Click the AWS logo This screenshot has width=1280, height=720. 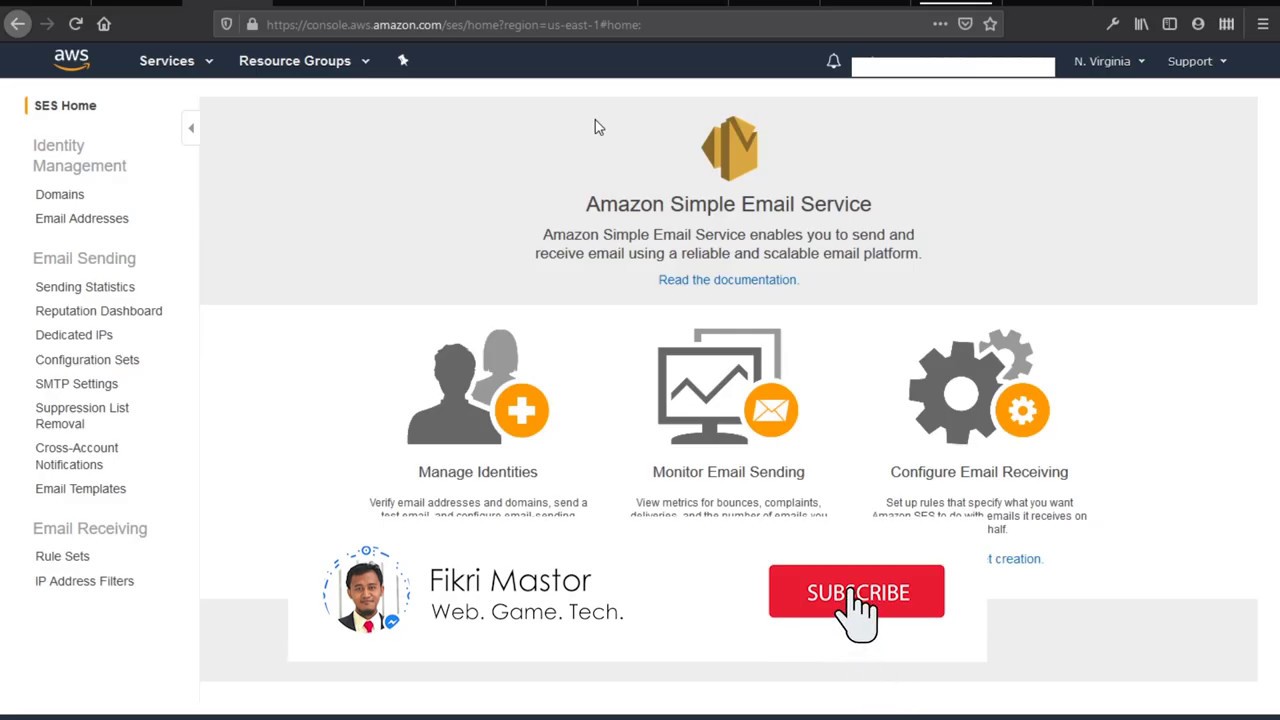click(72, 60)
